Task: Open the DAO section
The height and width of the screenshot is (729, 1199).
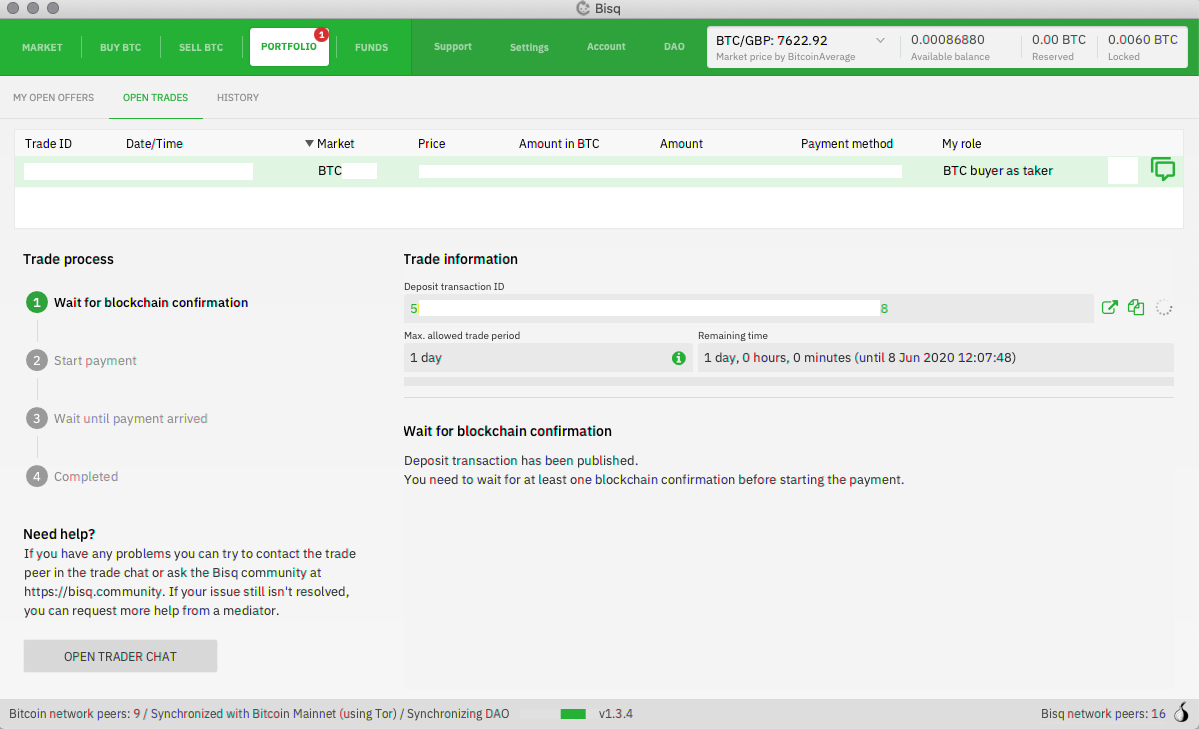Action: [674, 47]
